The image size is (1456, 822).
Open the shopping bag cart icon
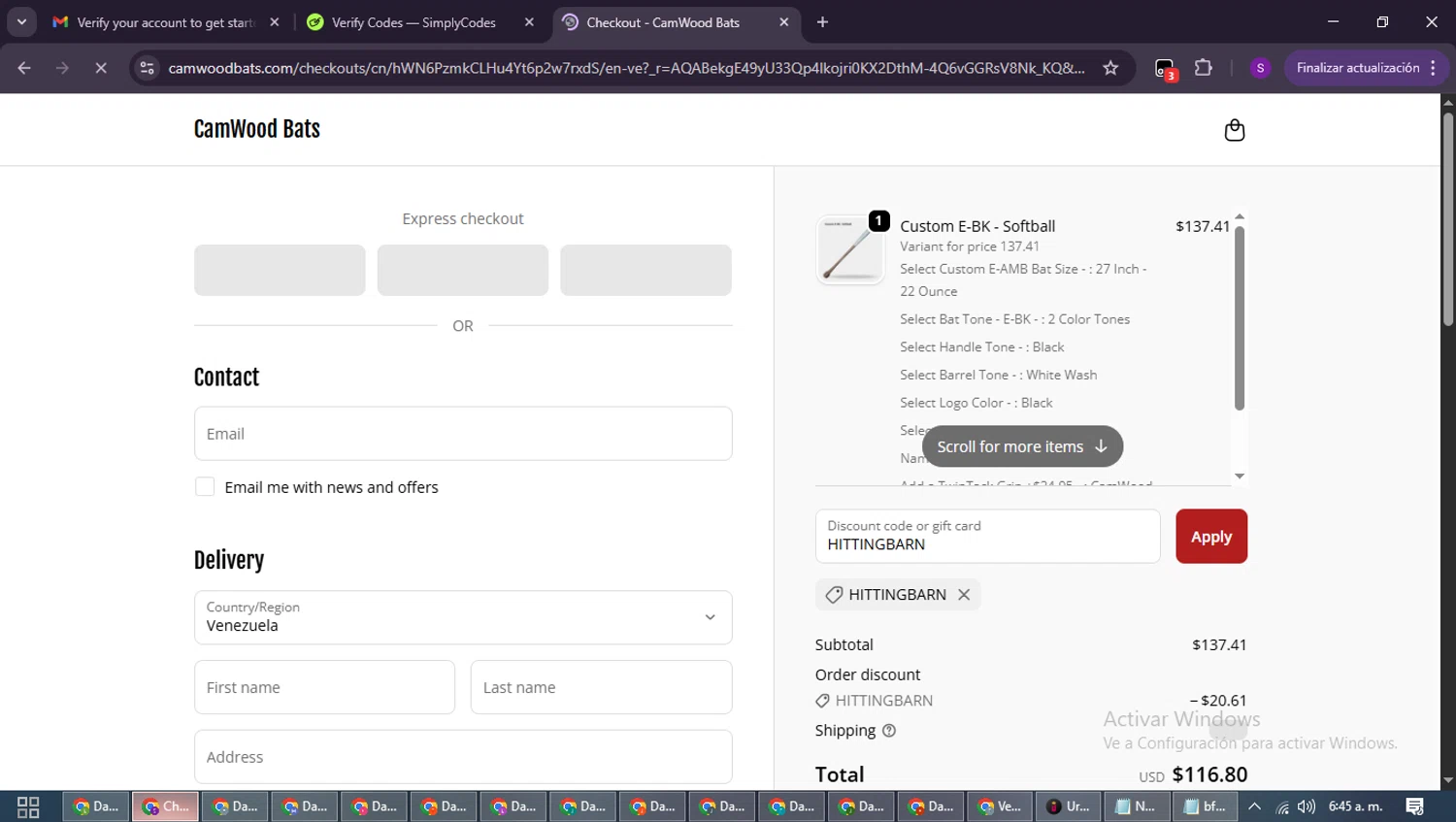click(1234, 130)
